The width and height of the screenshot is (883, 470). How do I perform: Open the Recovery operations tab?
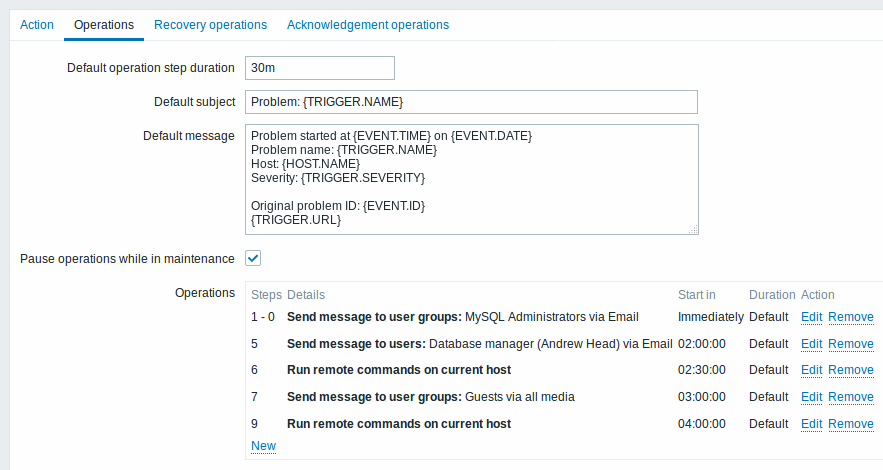(210, 25)
